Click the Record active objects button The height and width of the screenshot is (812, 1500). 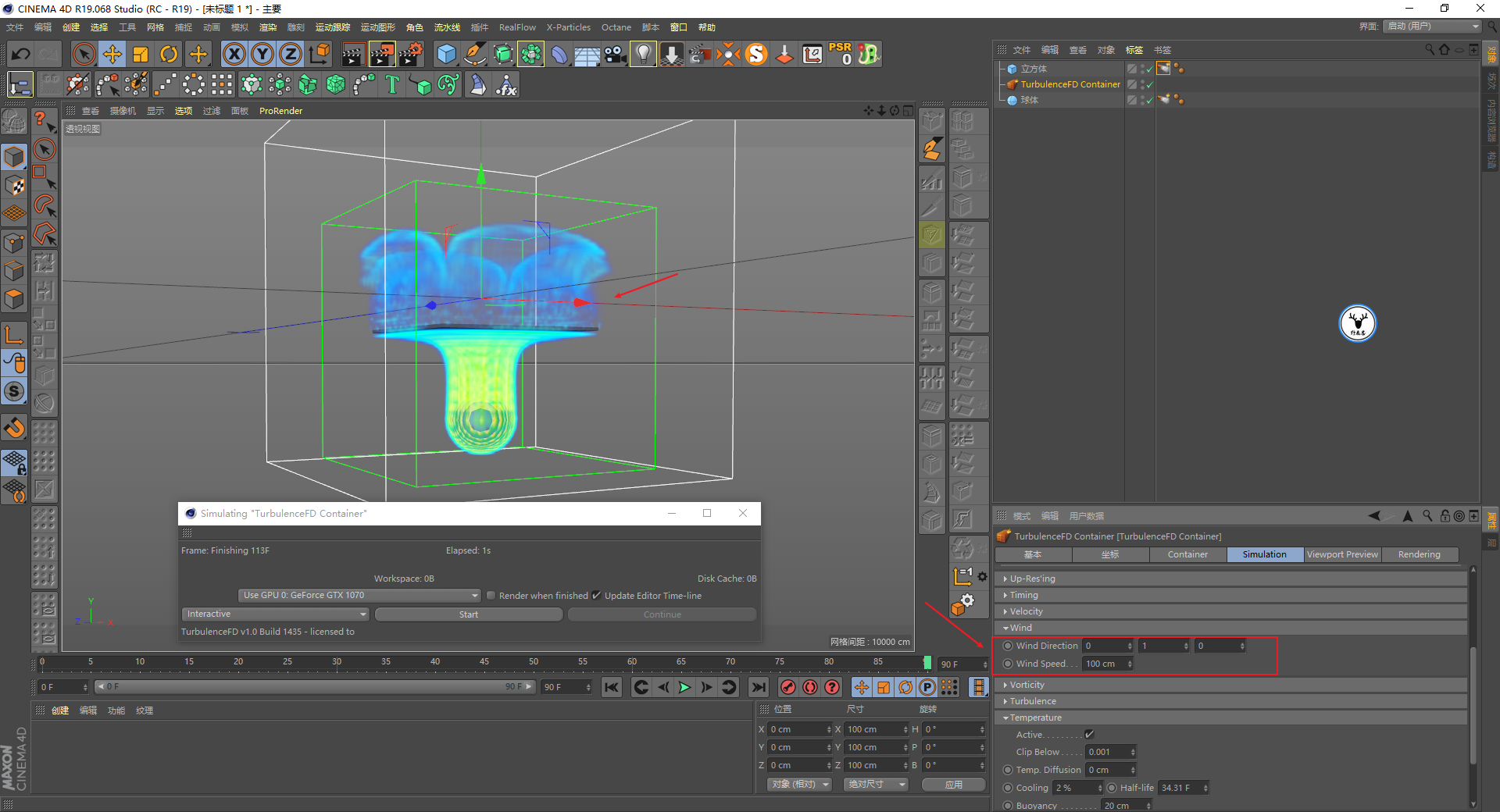(788, 687)
